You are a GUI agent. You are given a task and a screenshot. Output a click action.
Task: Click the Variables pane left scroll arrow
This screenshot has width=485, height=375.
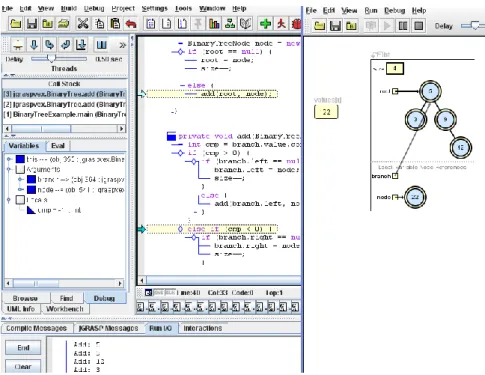pos(8,283)
